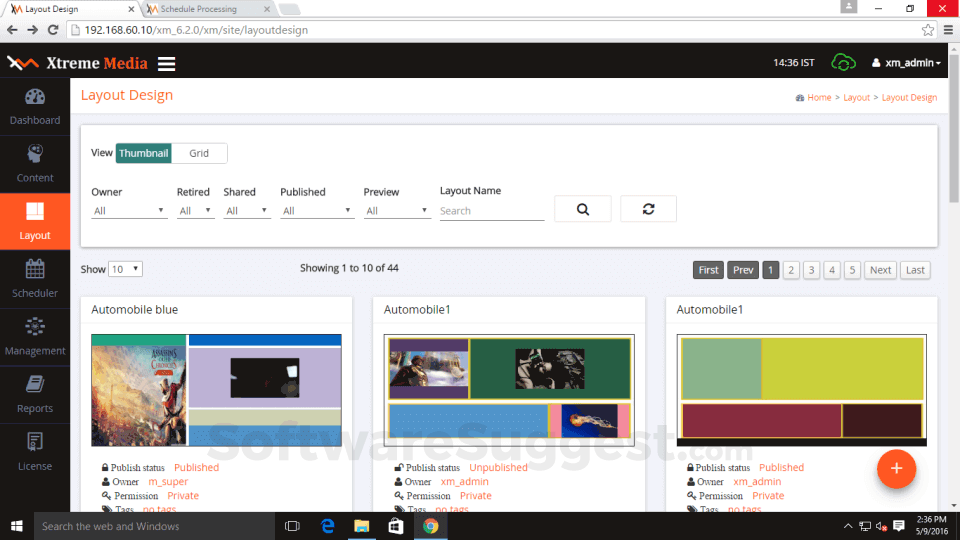The width and height of the screenshot is (960, 540).
Task: Click the Home breadcrumb link
Action: (819, 98)
